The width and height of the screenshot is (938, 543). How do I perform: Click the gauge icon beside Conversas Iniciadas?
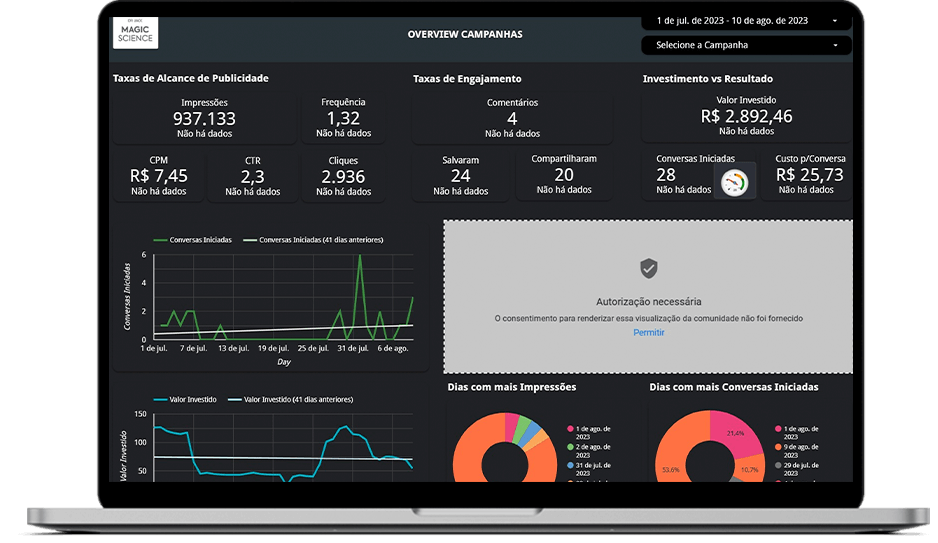click(735, 182)
